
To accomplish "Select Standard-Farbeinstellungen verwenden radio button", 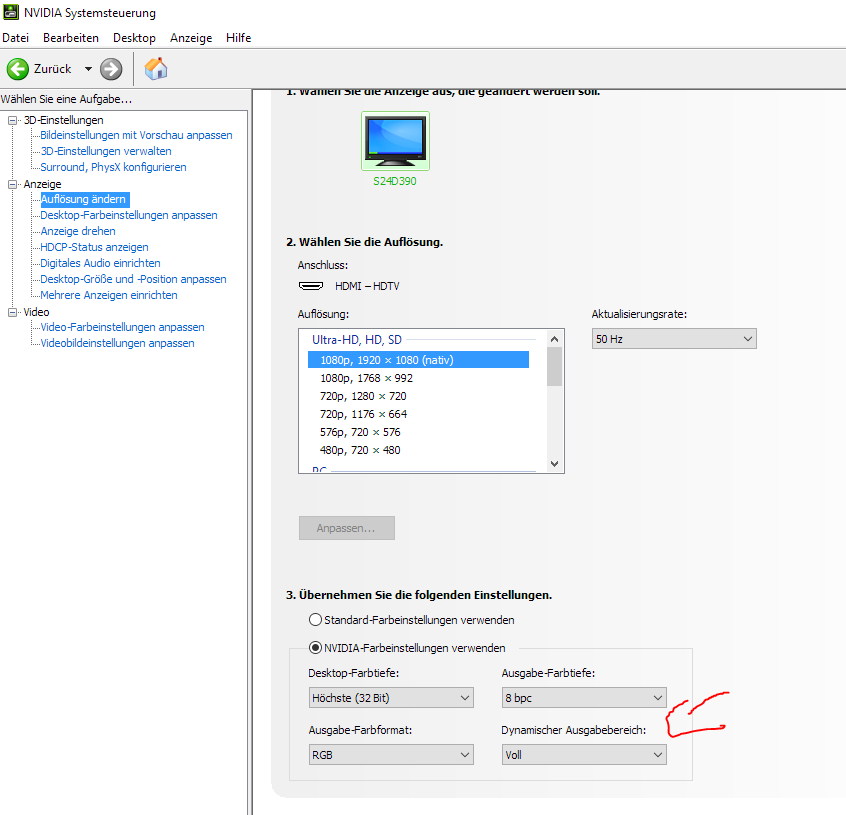I will click(x=315, y=620).
